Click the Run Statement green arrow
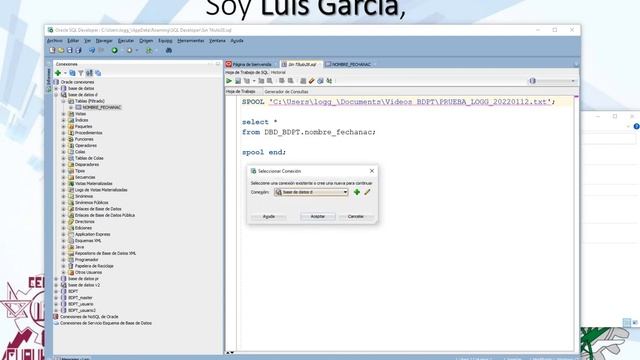Image resolution: width=640 pixels, height=360 pixels. point(229,81)
